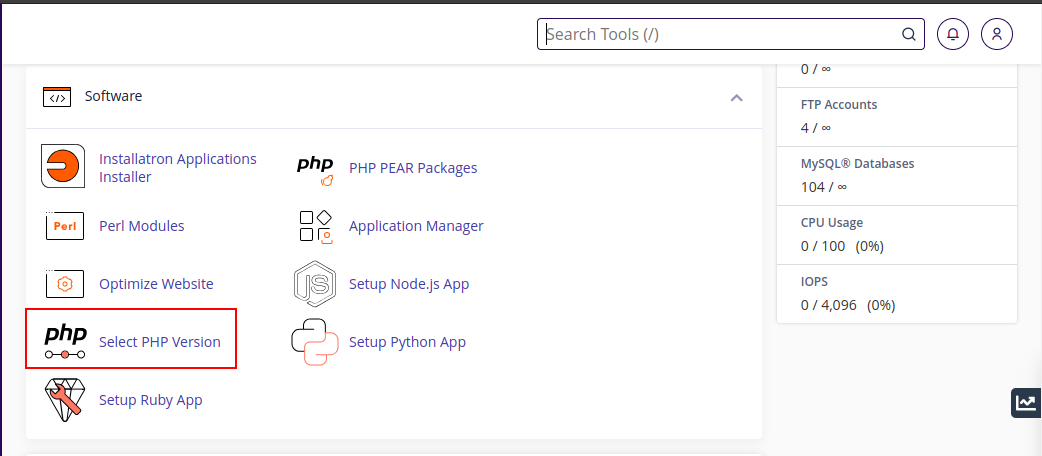This screenshot has width=1042, height=456.
Task: Open the Setup Python App link
Action: pos(407,342)
